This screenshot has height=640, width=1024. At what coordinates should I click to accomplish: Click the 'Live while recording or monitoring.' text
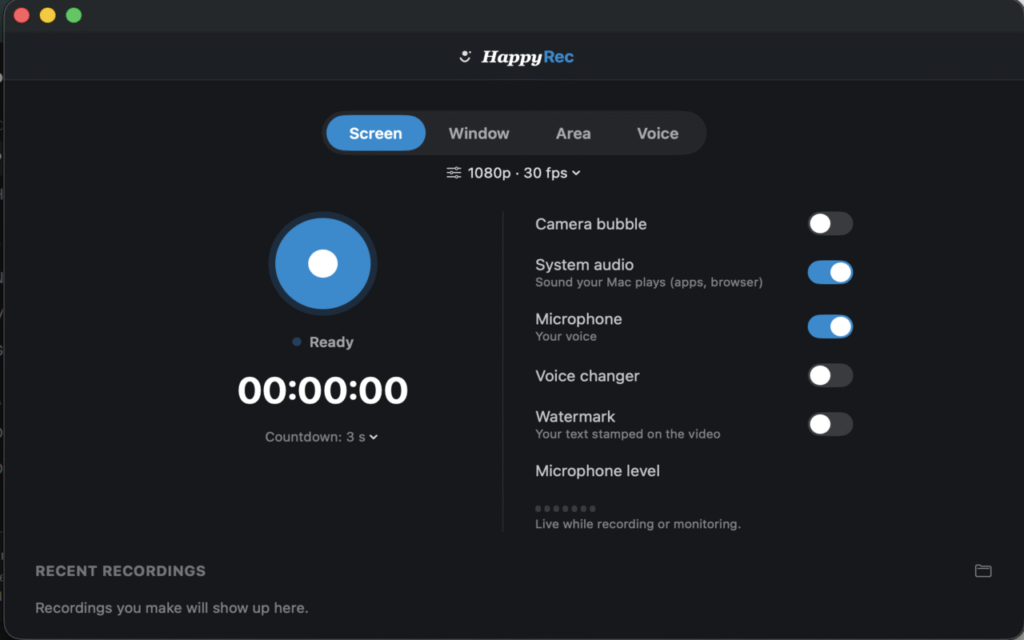[638, 524]
